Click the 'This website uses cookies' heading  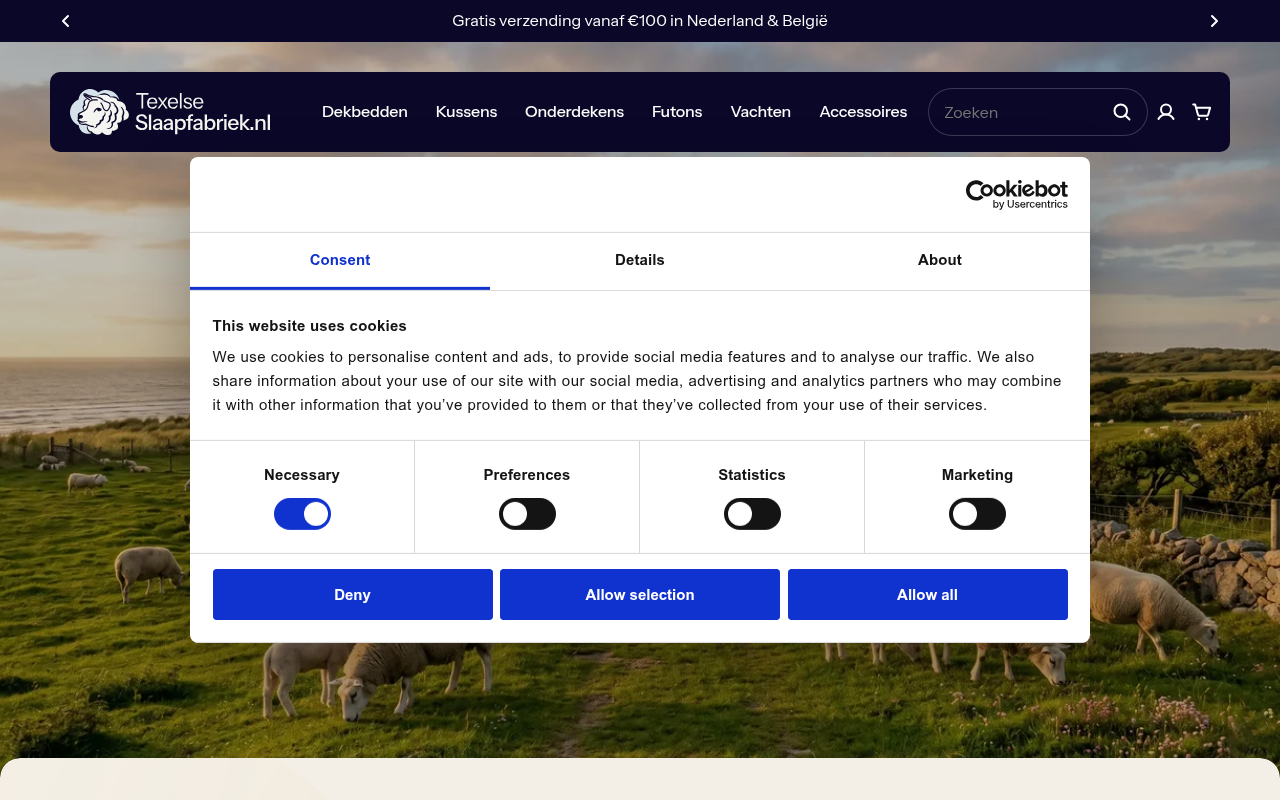309,326
